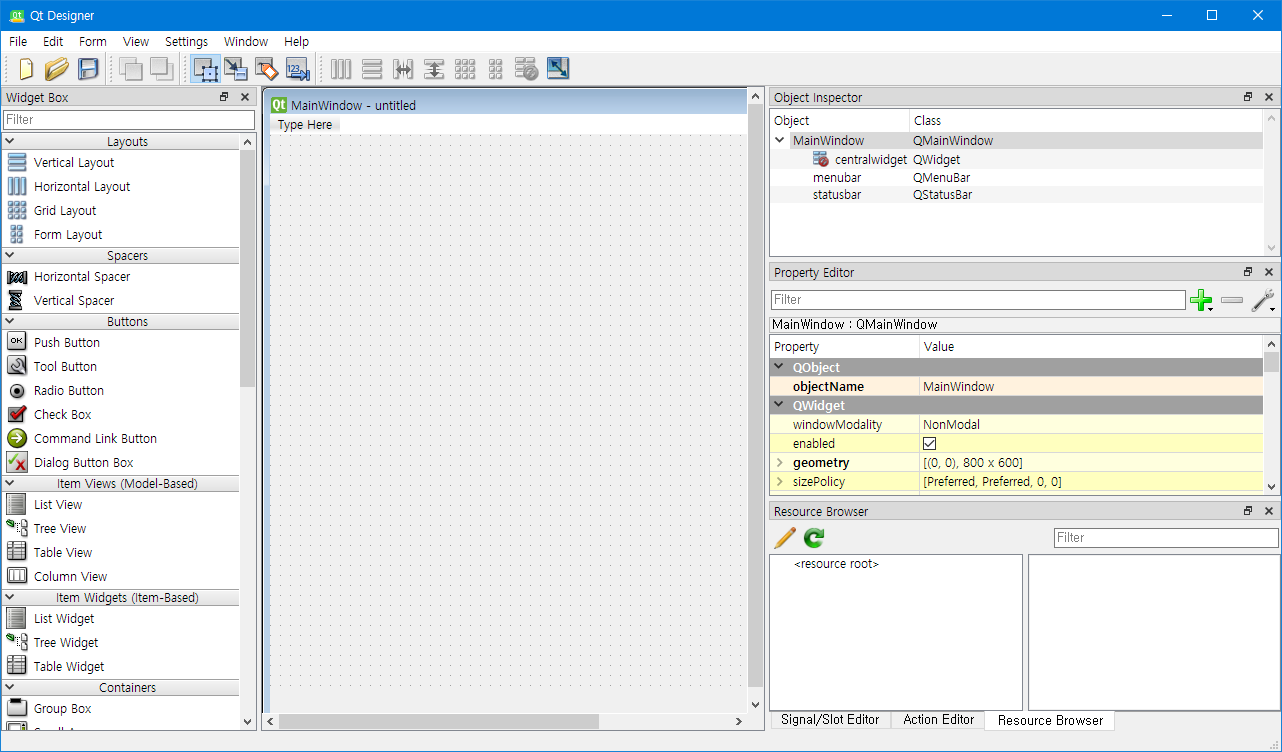The image size is (1282, 752).
Task: Click the Adjust Size toolbar icon
Action: click(558, 69)
